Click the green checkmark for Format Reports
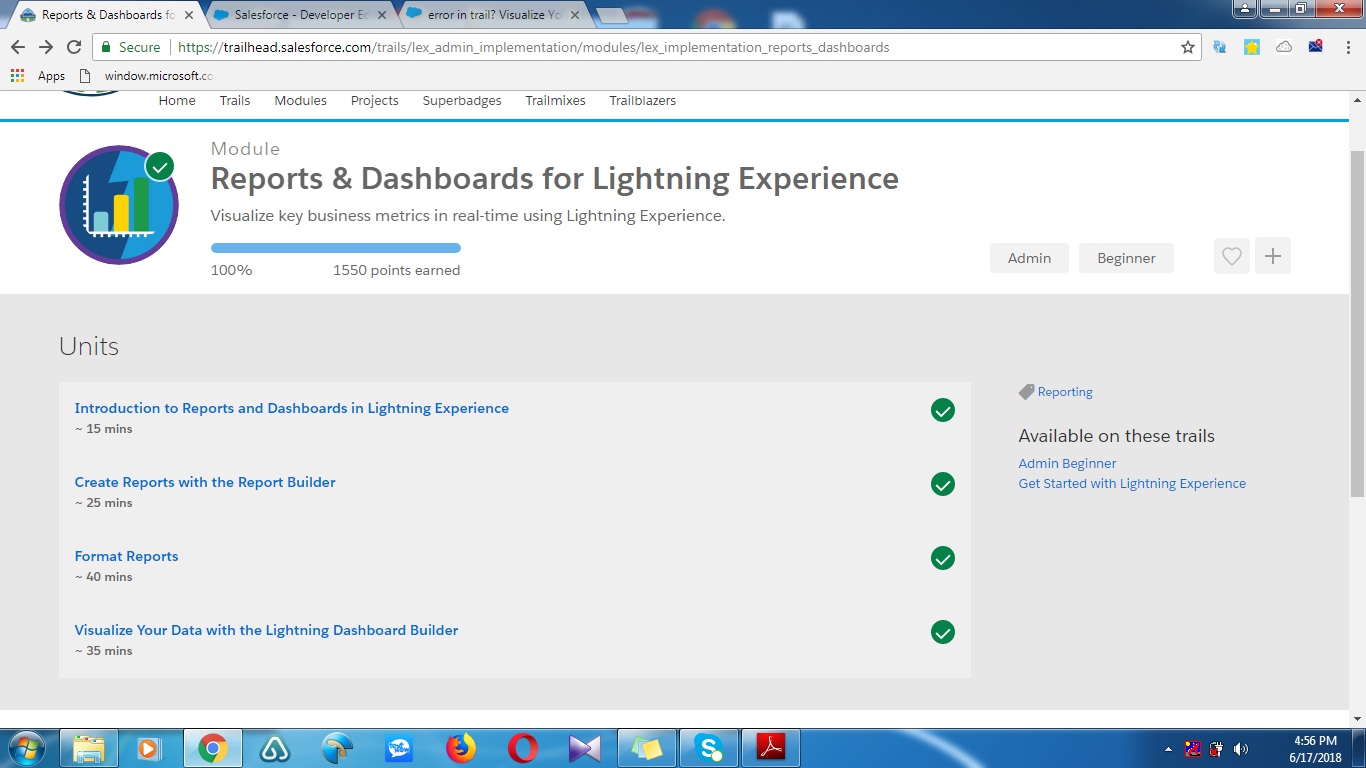 [942, 558]
